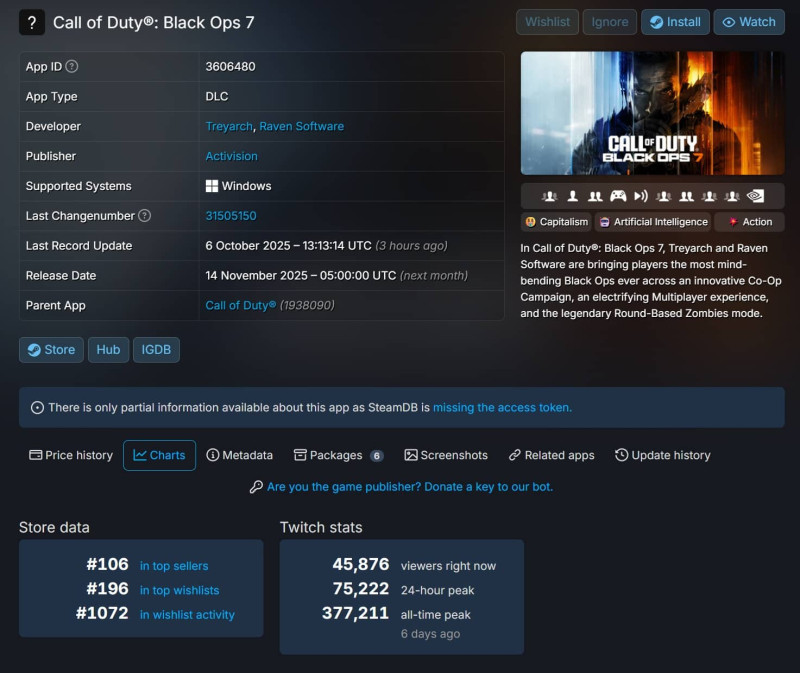The image size is (800, 673).
Task: Toggle the Wishlist button
Action: 547,22
